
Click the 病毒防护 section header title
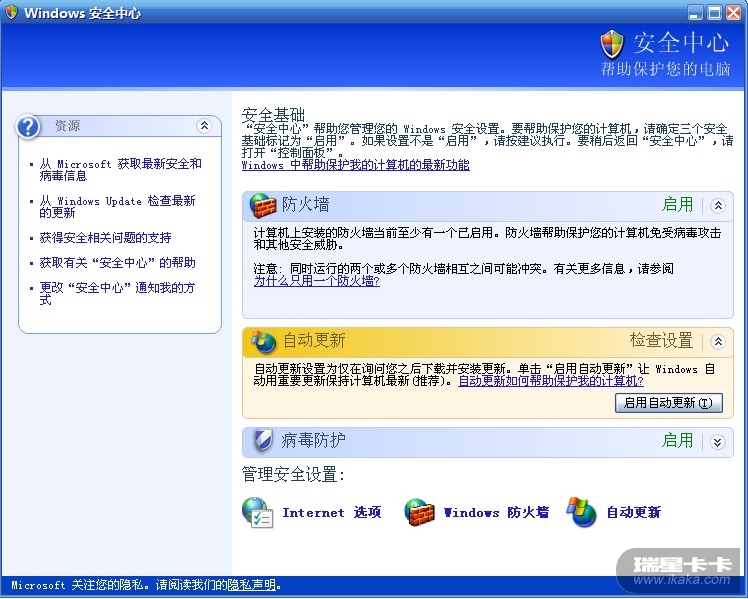pos(313,440)
